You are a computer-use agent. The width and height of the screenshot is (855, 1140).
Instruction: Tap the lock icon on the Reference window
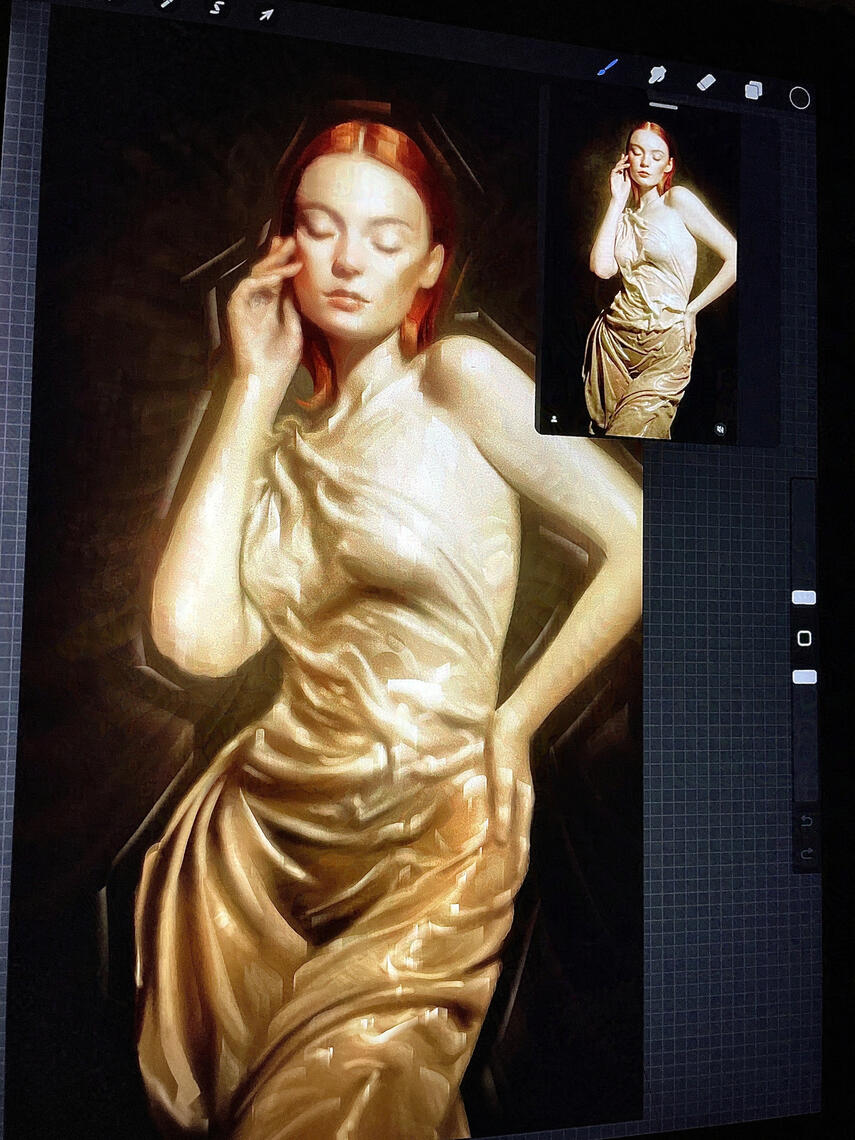click(x=720, y=430)
